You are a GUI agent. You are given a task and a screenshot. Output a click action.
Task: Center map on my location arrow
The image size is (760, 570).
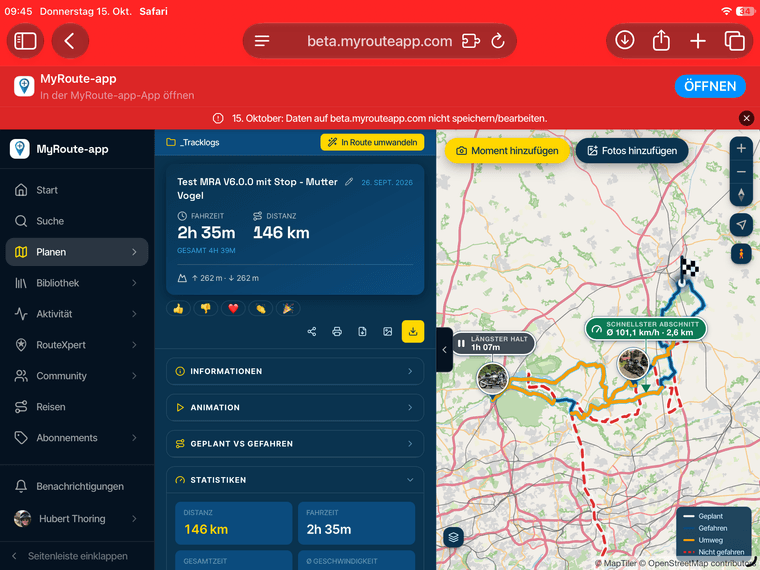(741, 225)
